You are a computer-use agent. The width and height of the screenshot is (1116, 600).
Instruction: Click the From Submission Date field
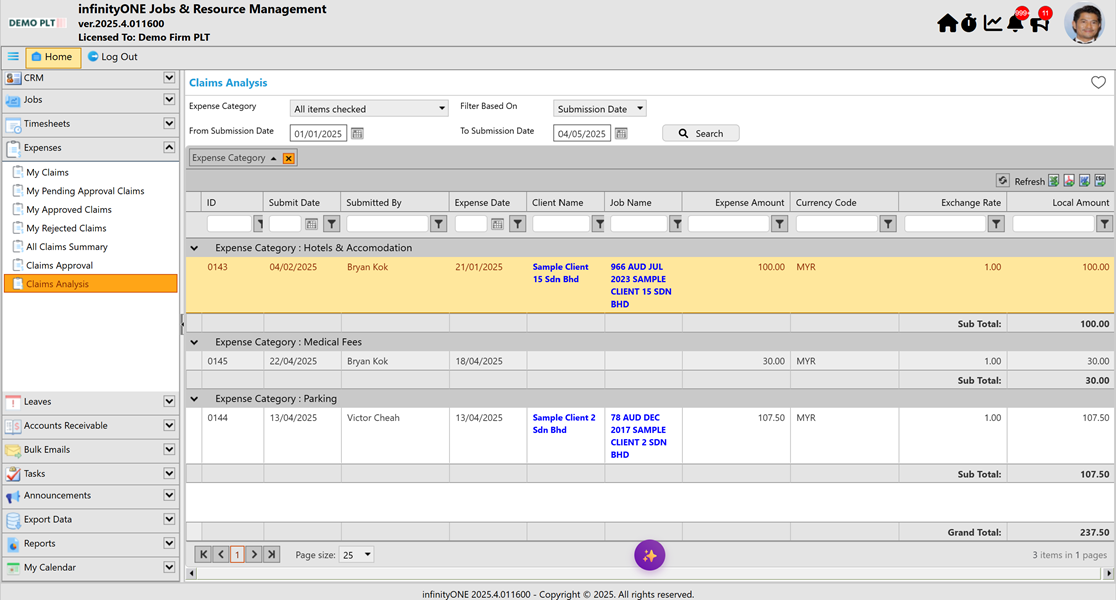[x=320, y=131]
